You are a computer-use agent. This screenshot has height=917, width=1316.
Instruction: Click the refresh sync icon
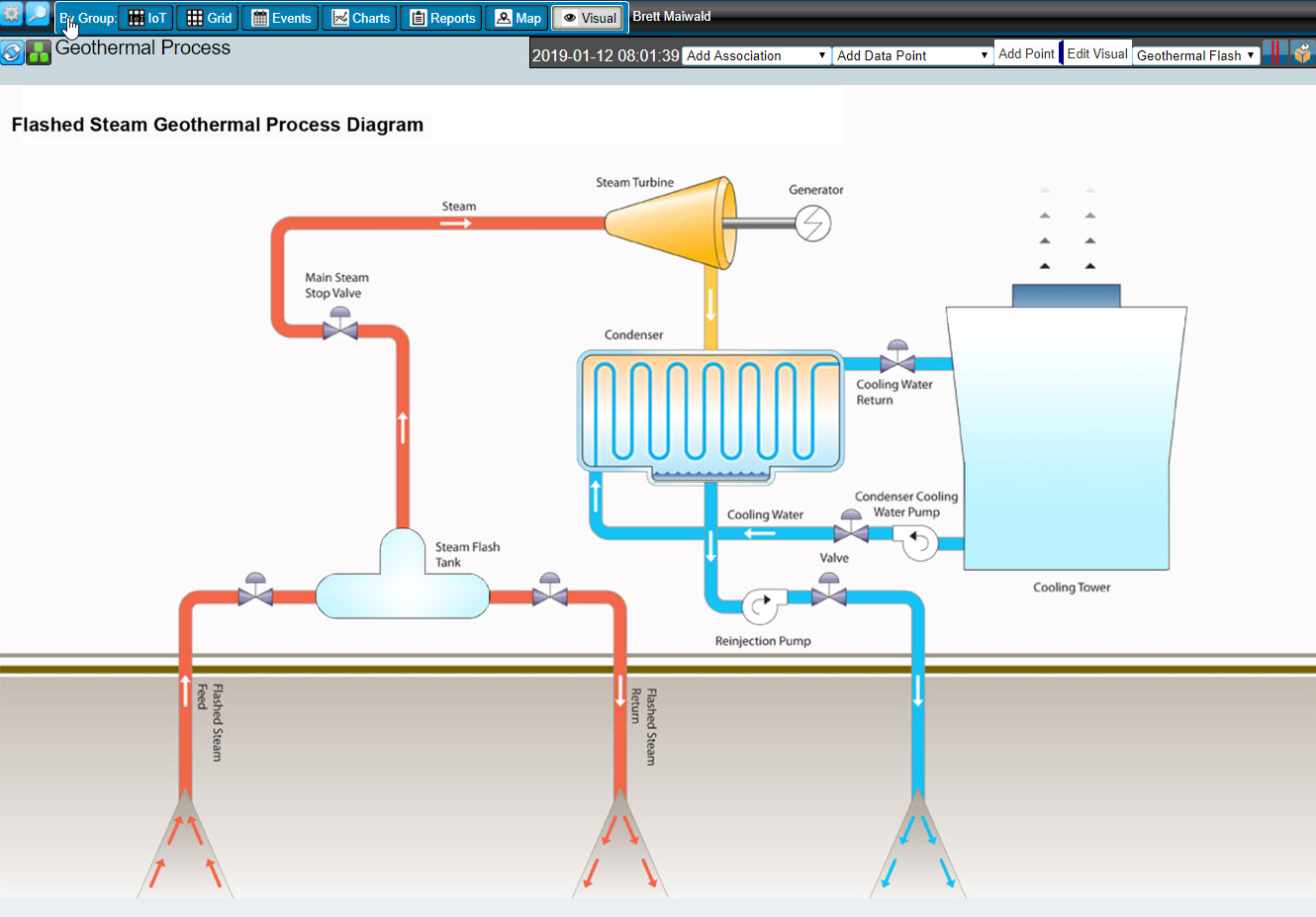12,51
